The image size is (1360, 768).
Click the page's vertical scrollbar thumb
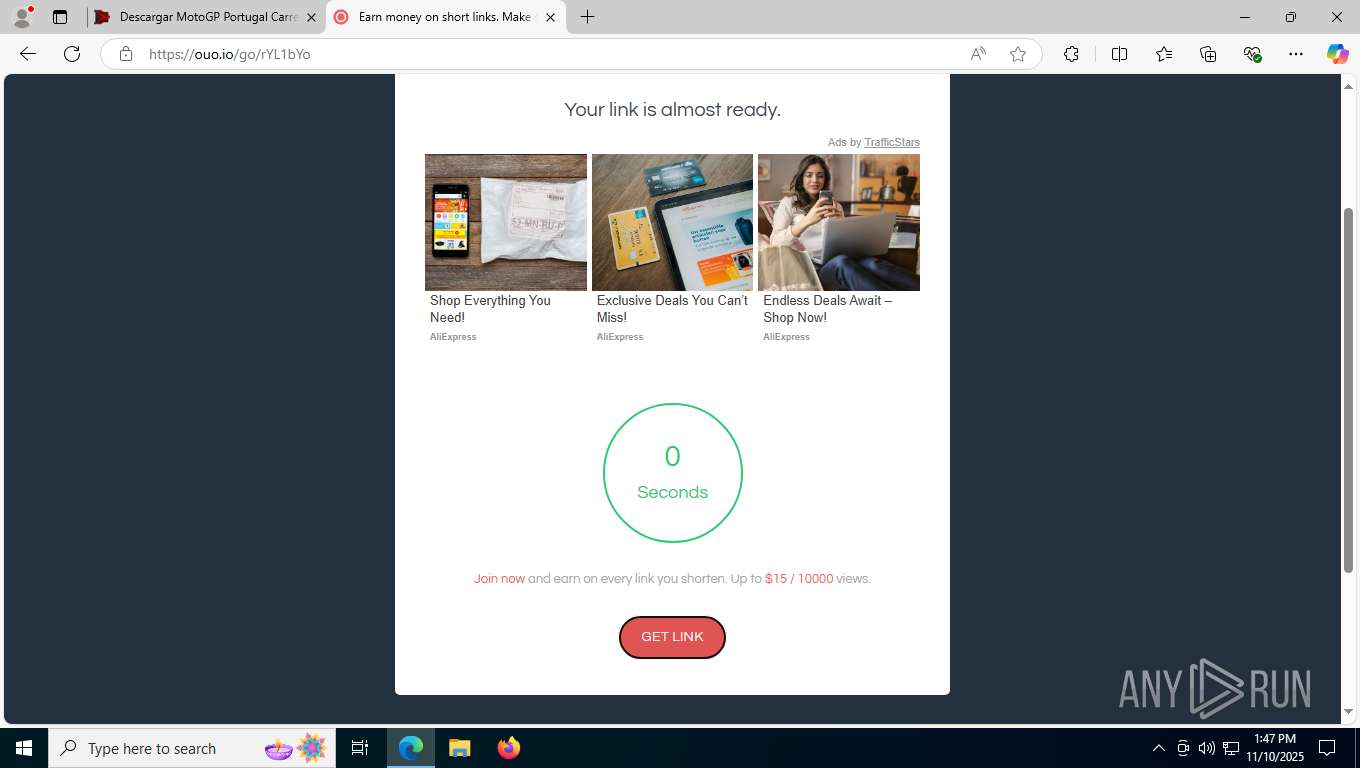pos(1348,390)
